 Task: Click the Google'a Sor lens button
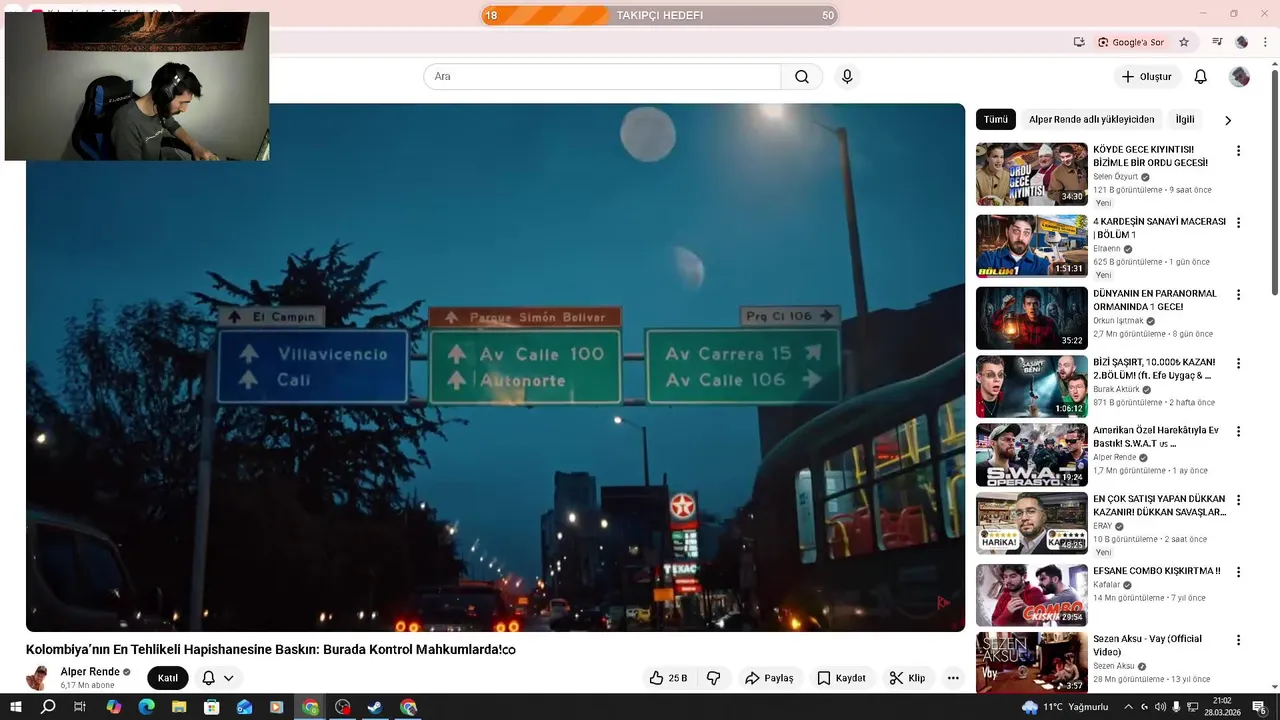[x=1130, y=42]
